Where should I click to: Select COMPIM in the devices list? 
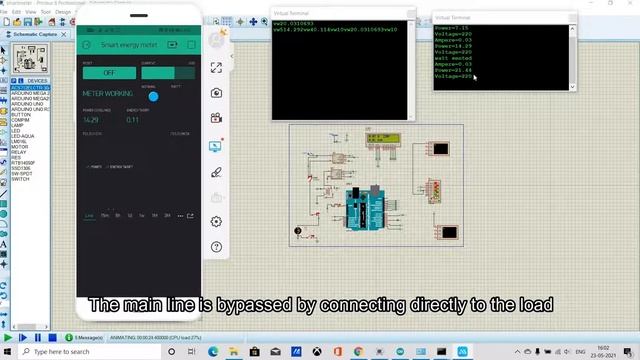click(20, 120)
